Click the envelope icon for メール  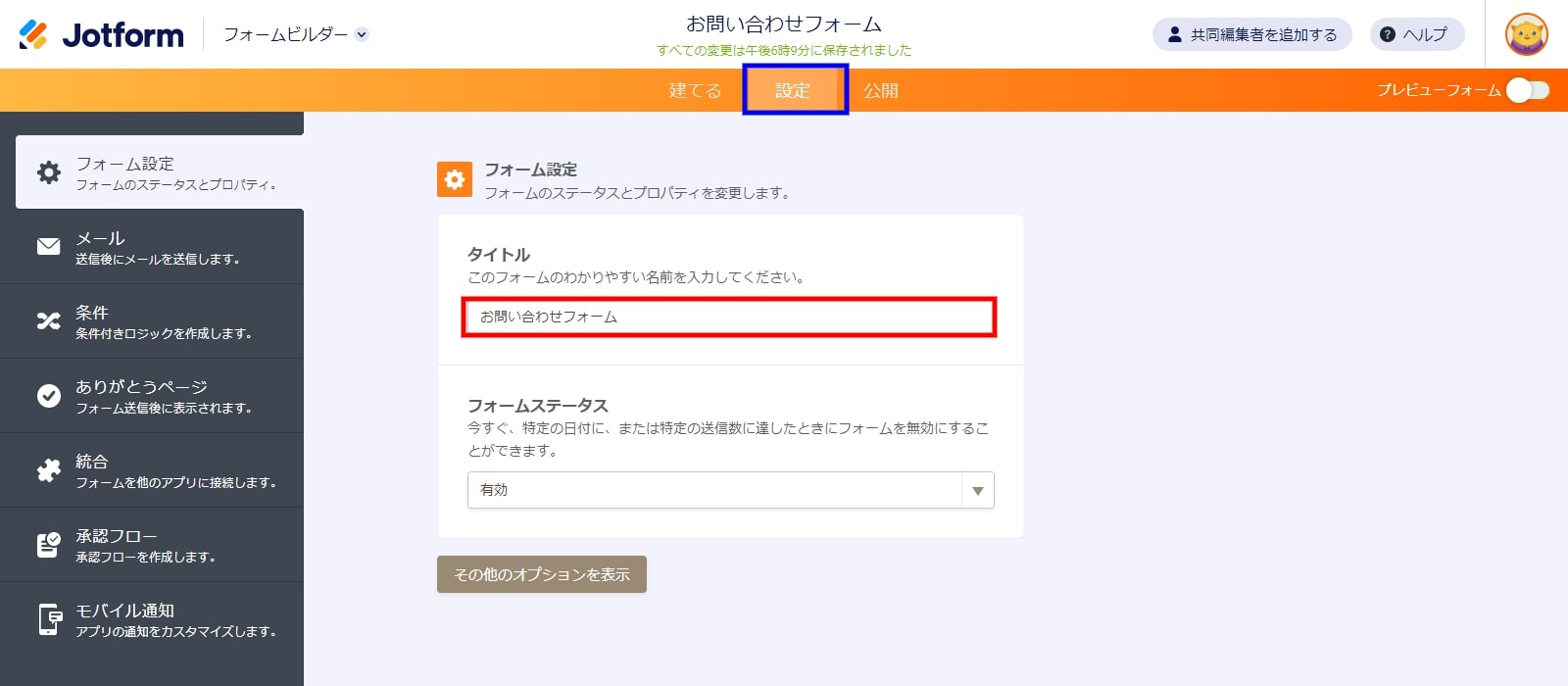(x=48, y=247)
